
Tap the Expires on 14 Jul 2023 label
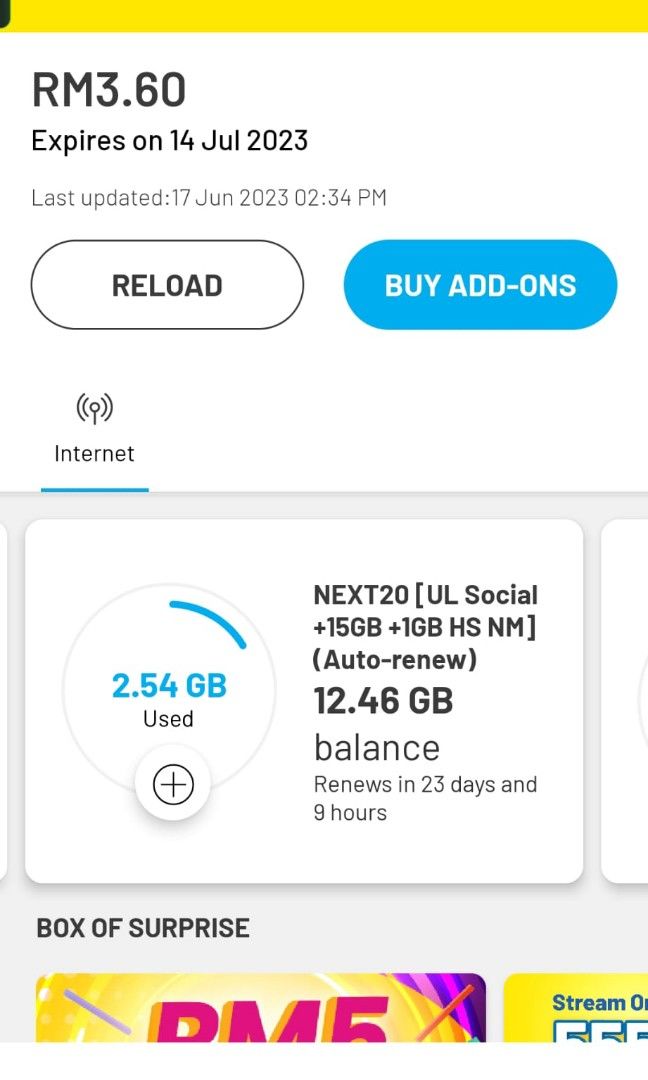pyautogui.click(x=170, y=140)
